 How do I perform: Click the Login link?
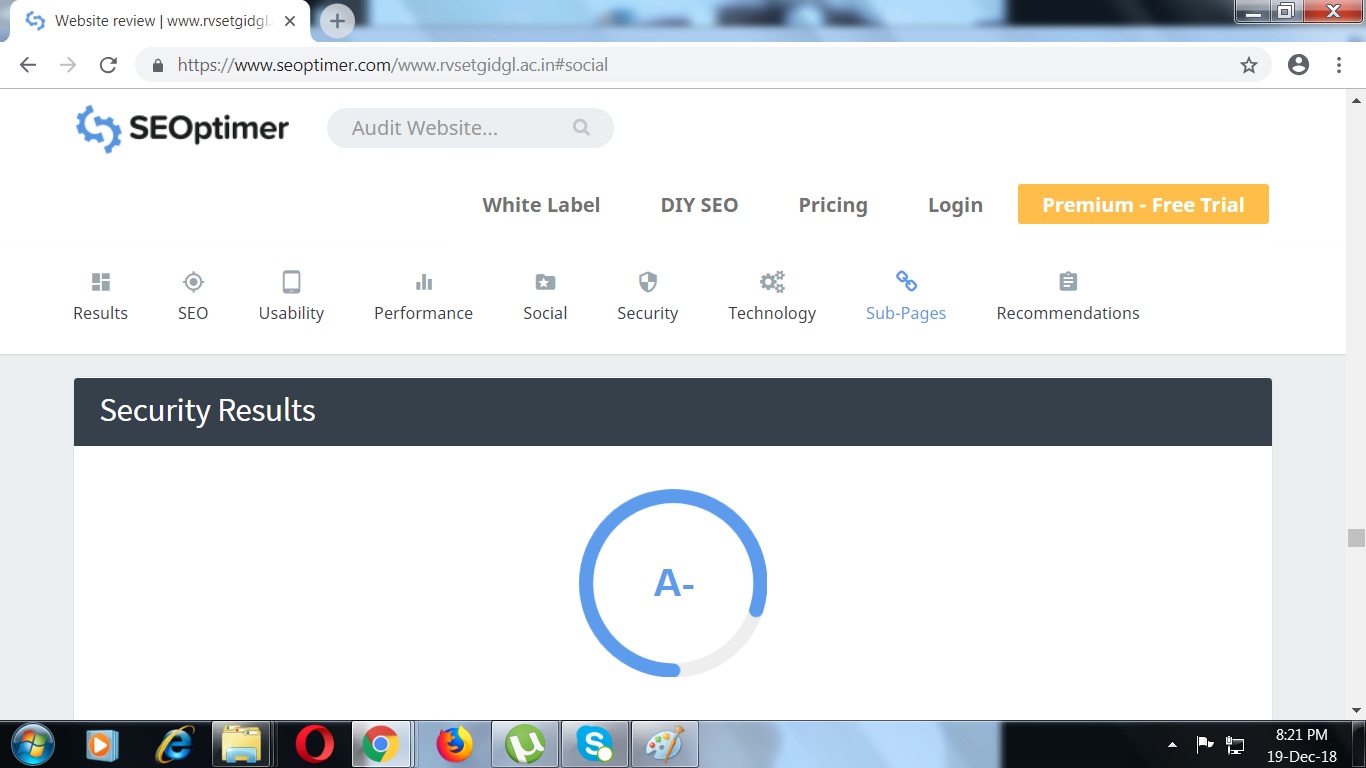[x=955, y=205]
